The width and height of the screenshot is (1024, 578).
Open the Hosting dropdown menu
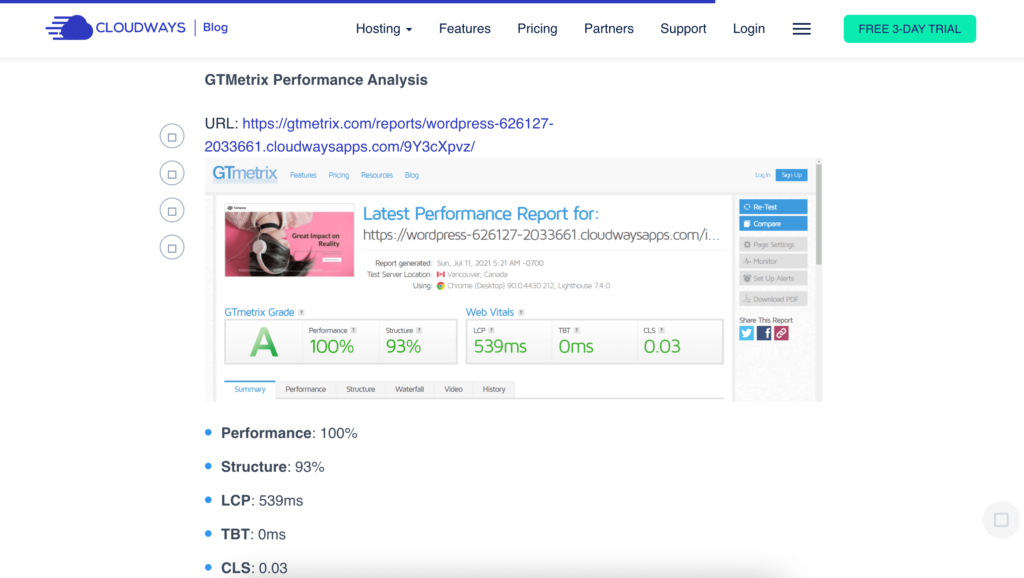click(x=384, y=29)
